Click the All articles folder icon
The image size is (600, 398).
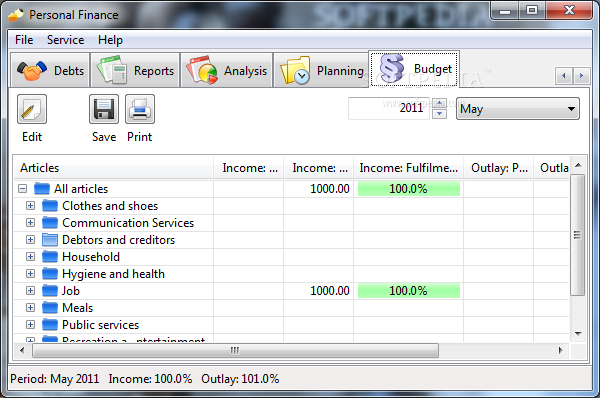point(42,189)
